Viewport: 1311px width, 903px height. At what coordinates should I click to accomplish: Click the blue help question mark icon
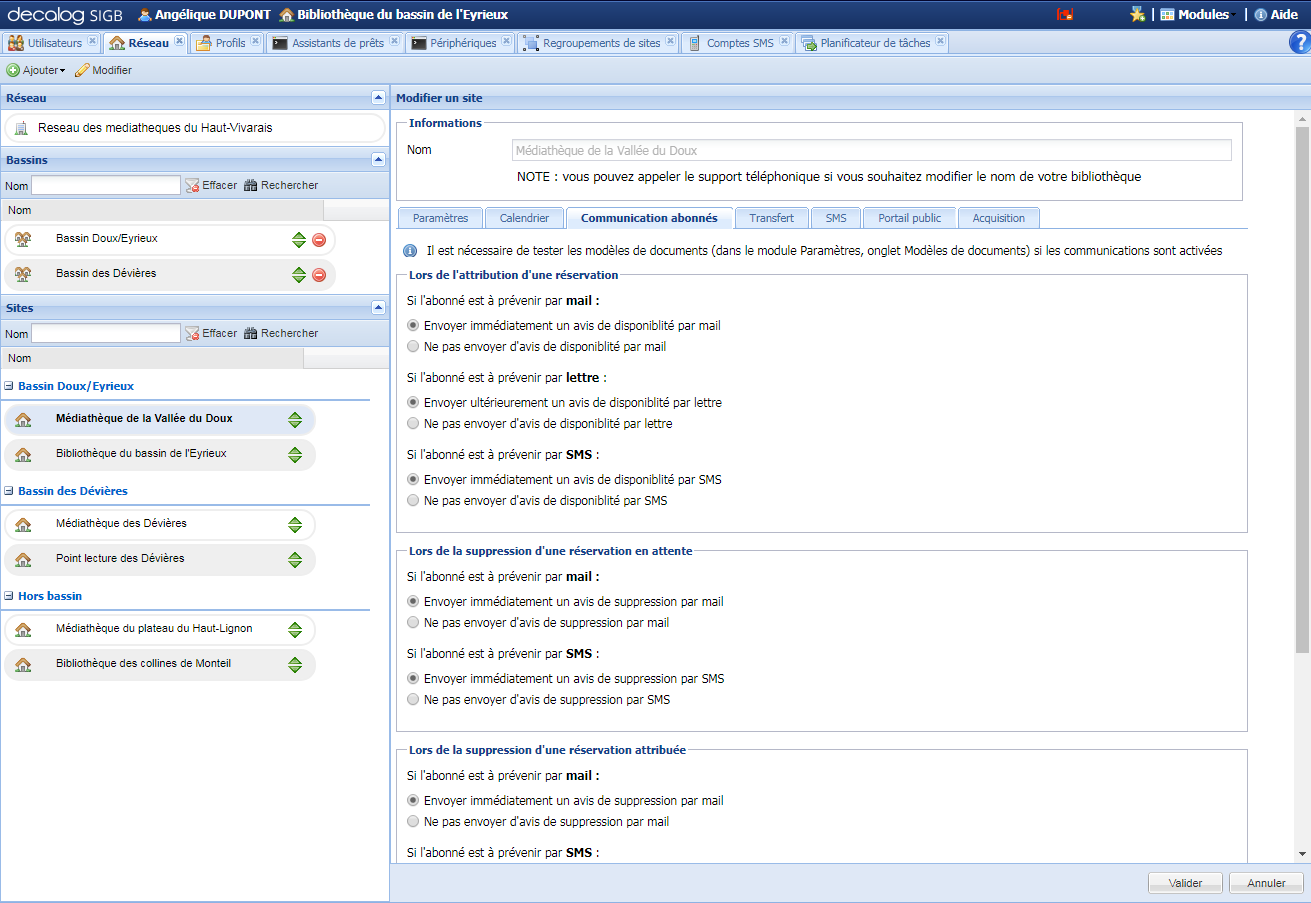(x=1299, y=42)
